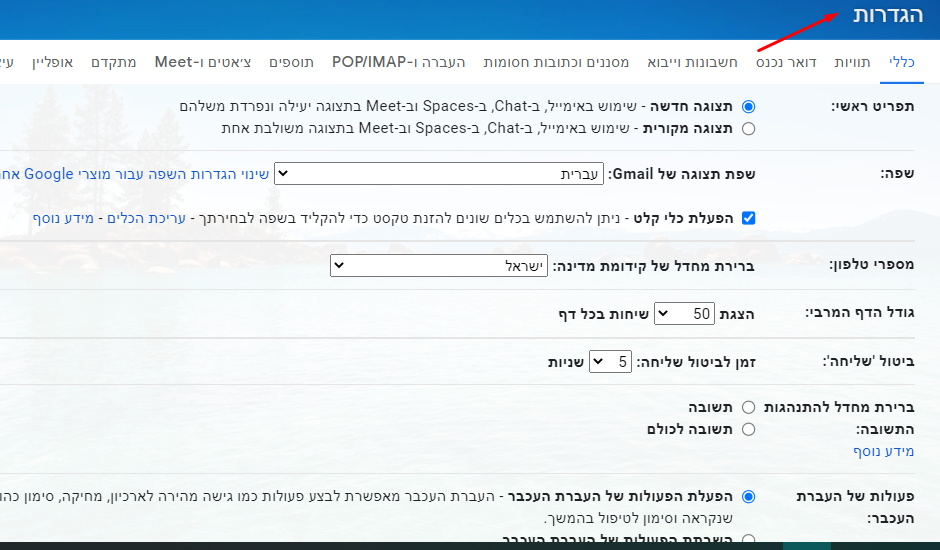Choose the תצוגה מקורית radio option
The height and width of the screenshot is (550, 940).
tap(748, 128)
